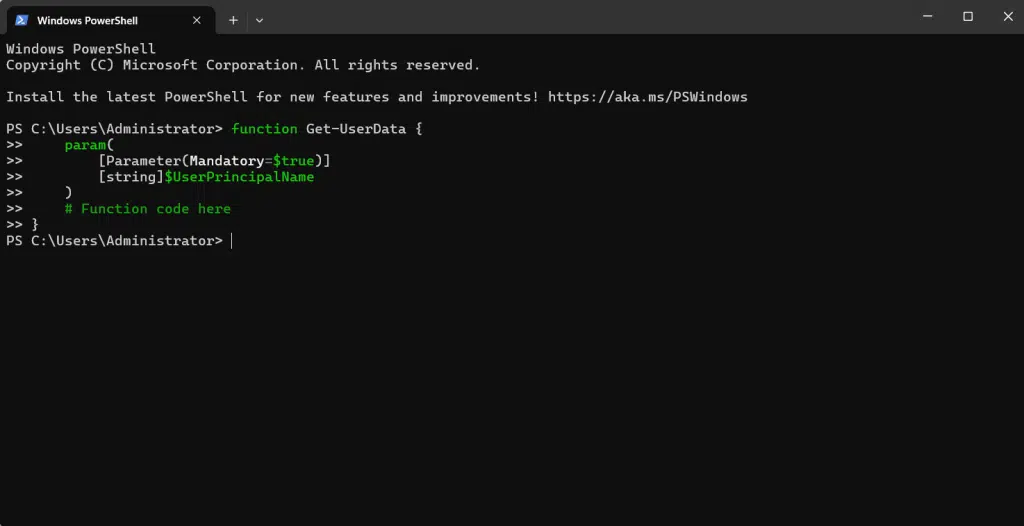
Task: Click the Get-UserData function name
Action: click(x=351, y=129)
